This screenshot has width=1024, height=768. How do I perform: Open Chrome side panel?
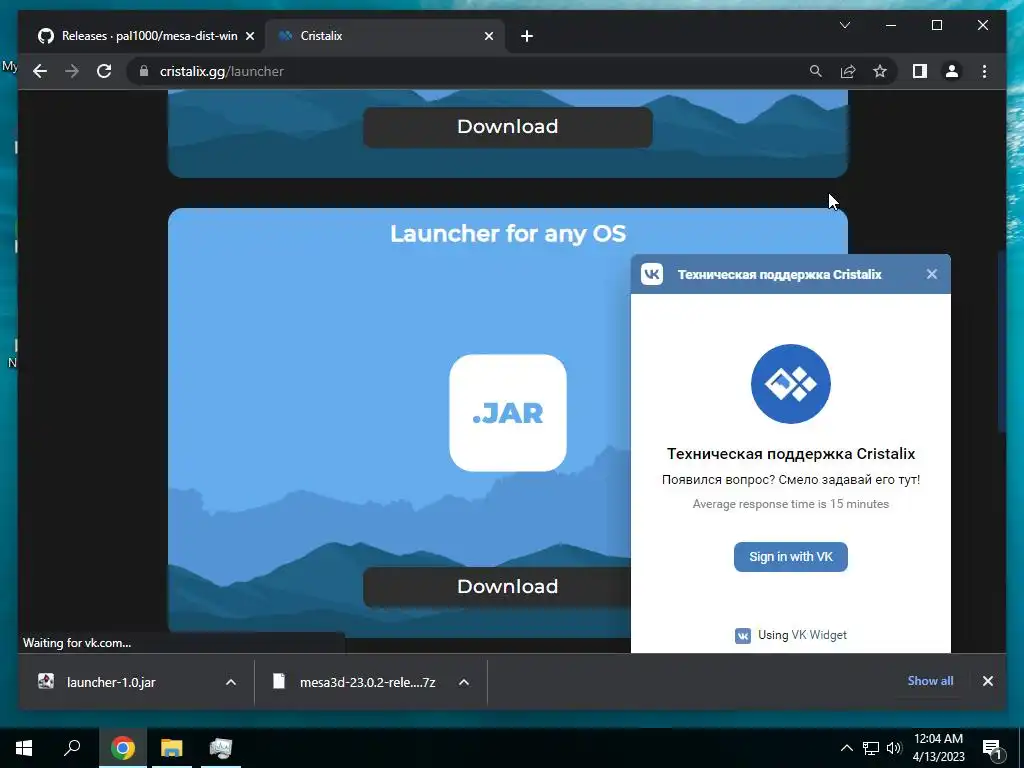(x=920, y=71)
